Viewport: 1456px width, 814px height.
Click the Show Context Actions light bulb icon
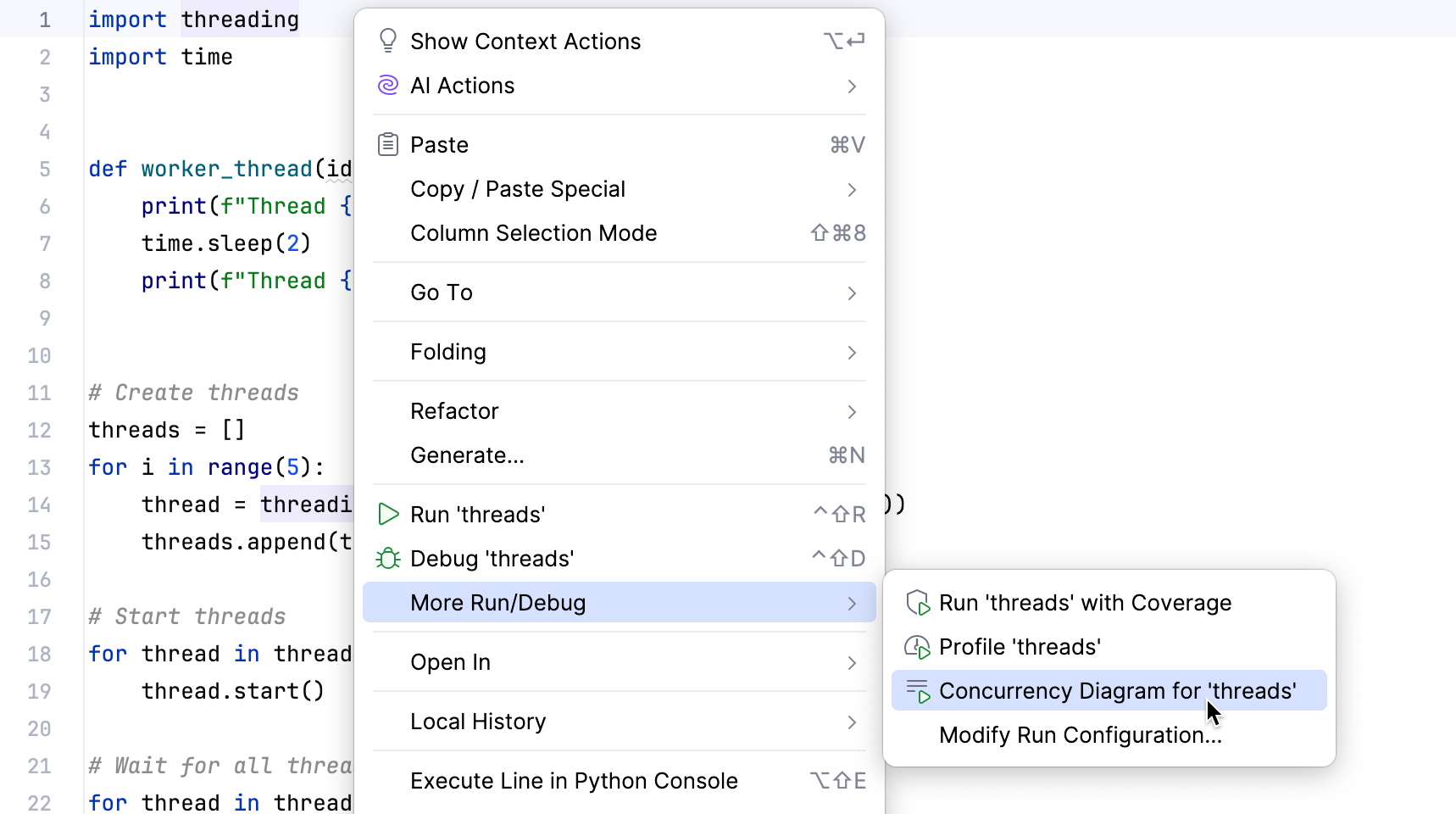(x=388, y=40)
